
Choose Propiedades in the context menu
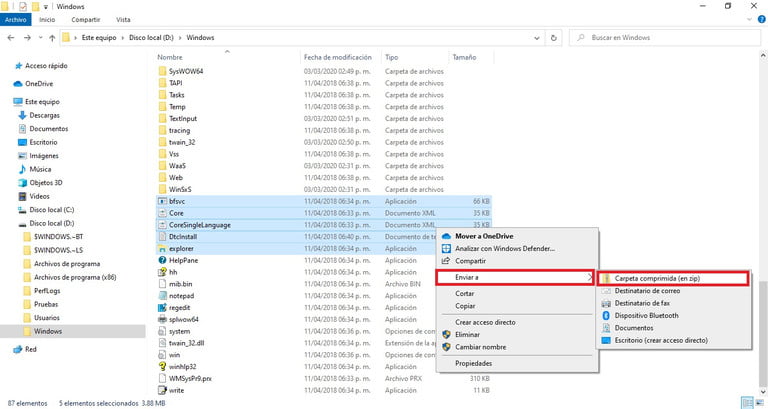pyautogui.click(x=517, y=363)
